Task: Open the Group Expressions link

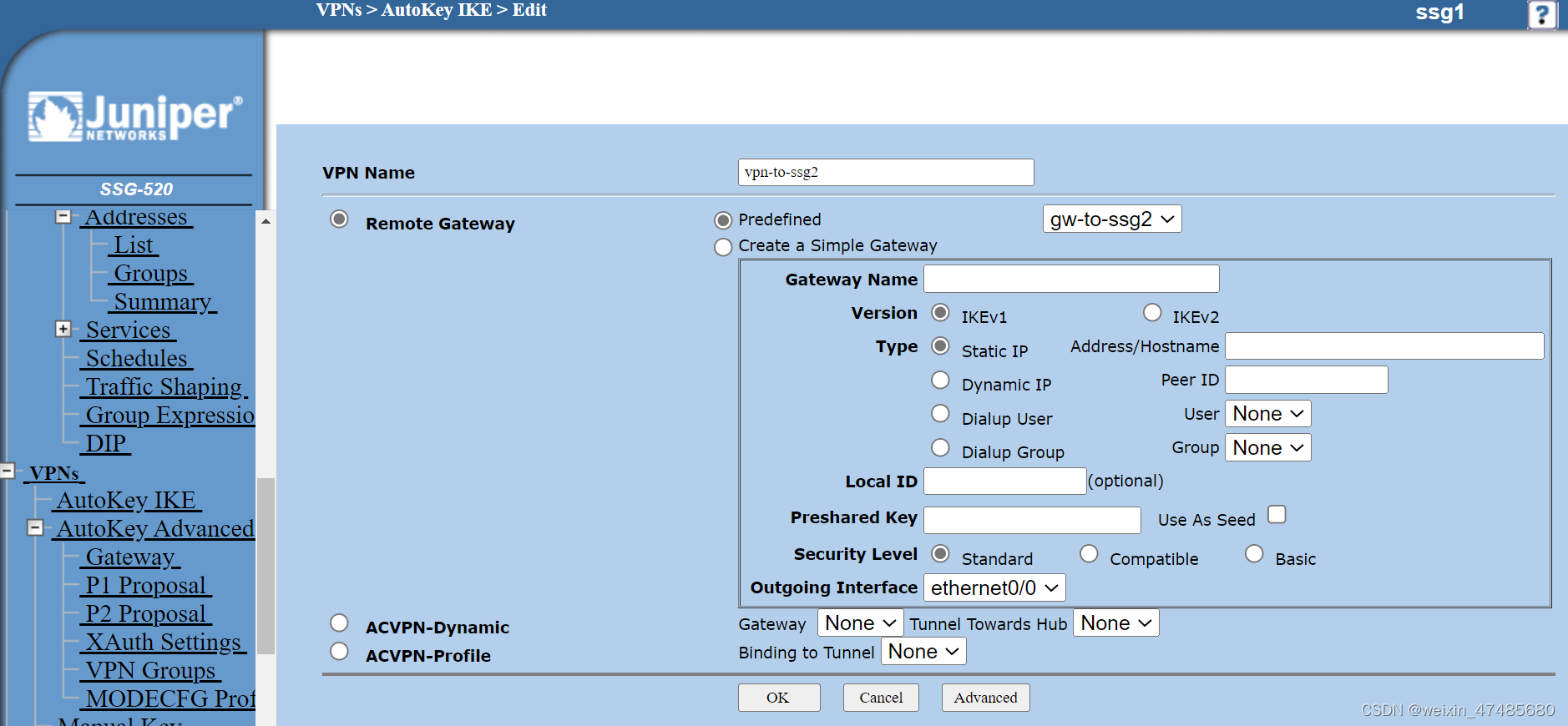Action: point(168,416)
